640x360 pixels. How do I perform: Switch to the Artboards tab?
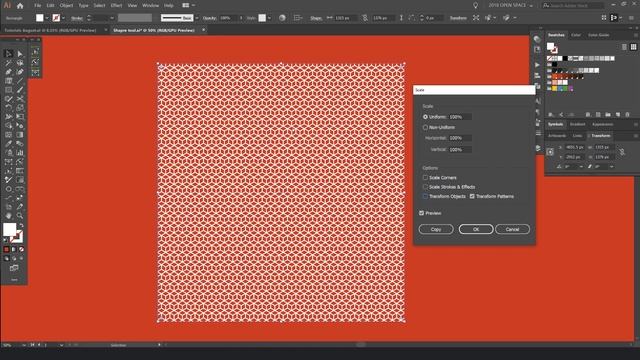point(557,136)
